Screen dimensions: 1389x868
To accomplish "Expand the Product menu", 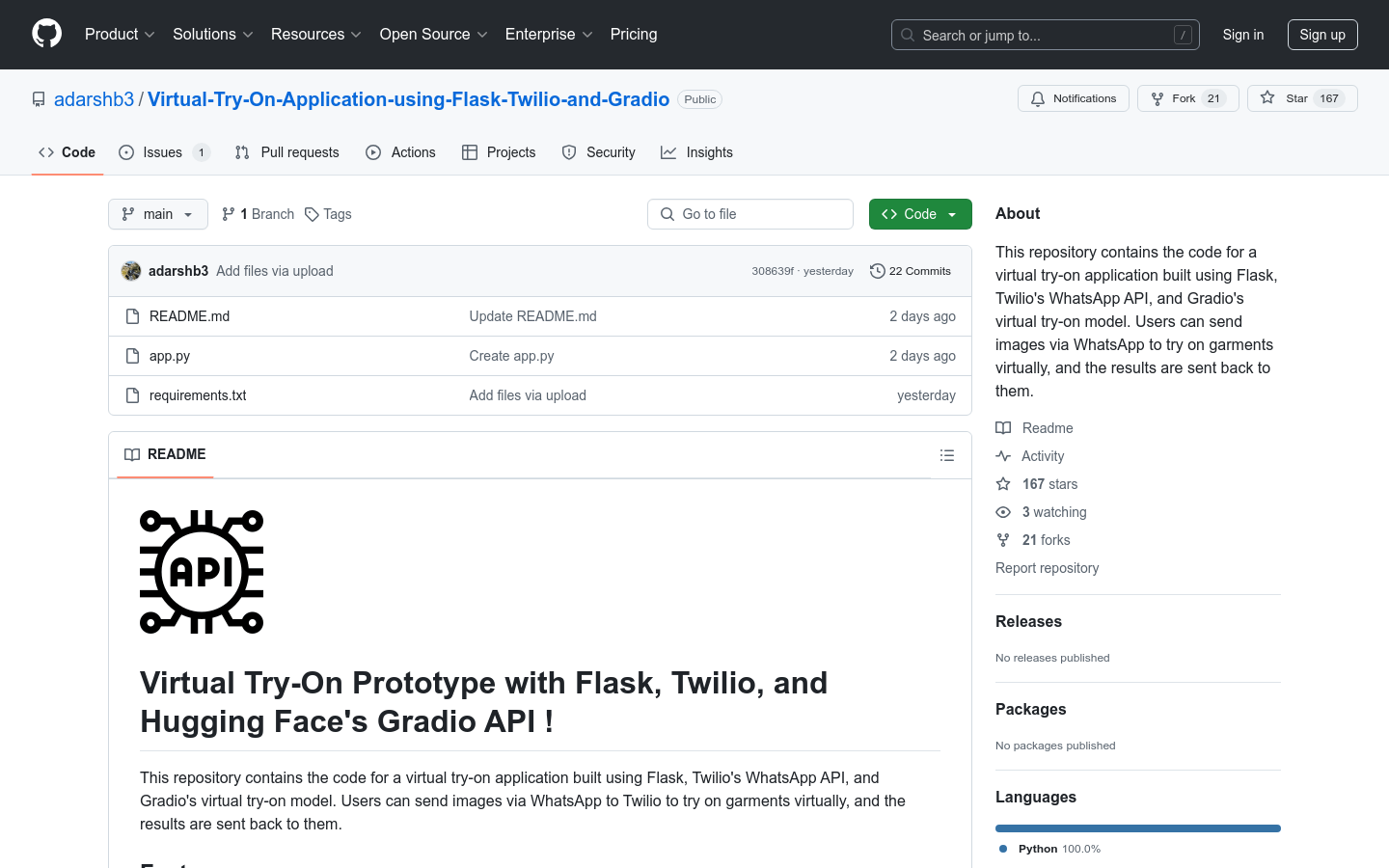I will click(120, 35).
